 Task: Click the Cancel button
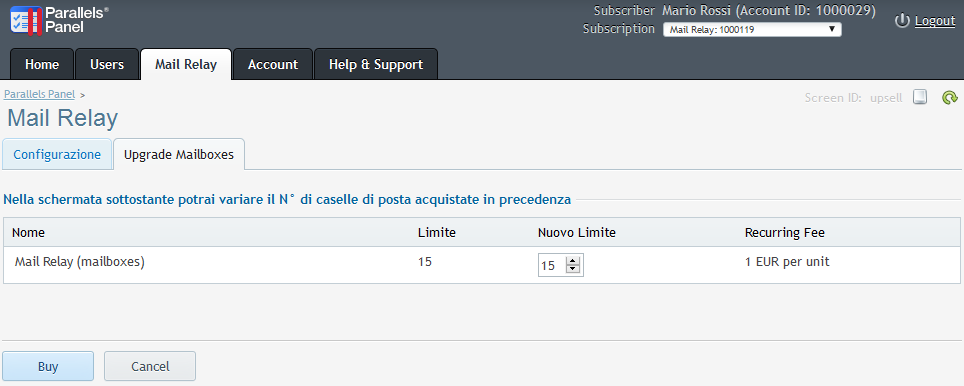150,366
